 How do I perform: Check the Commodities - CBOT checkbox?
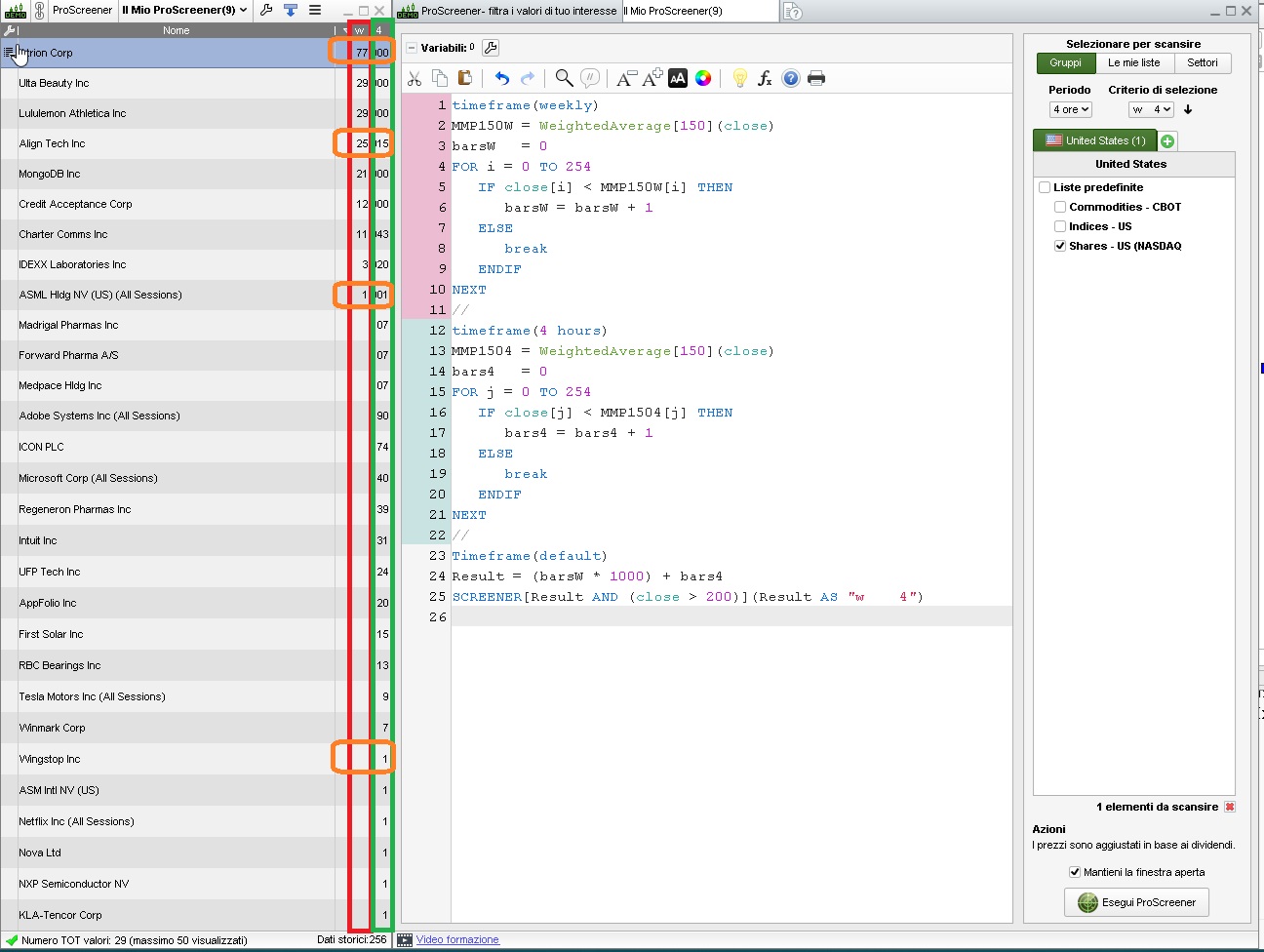click(1060, 207)
